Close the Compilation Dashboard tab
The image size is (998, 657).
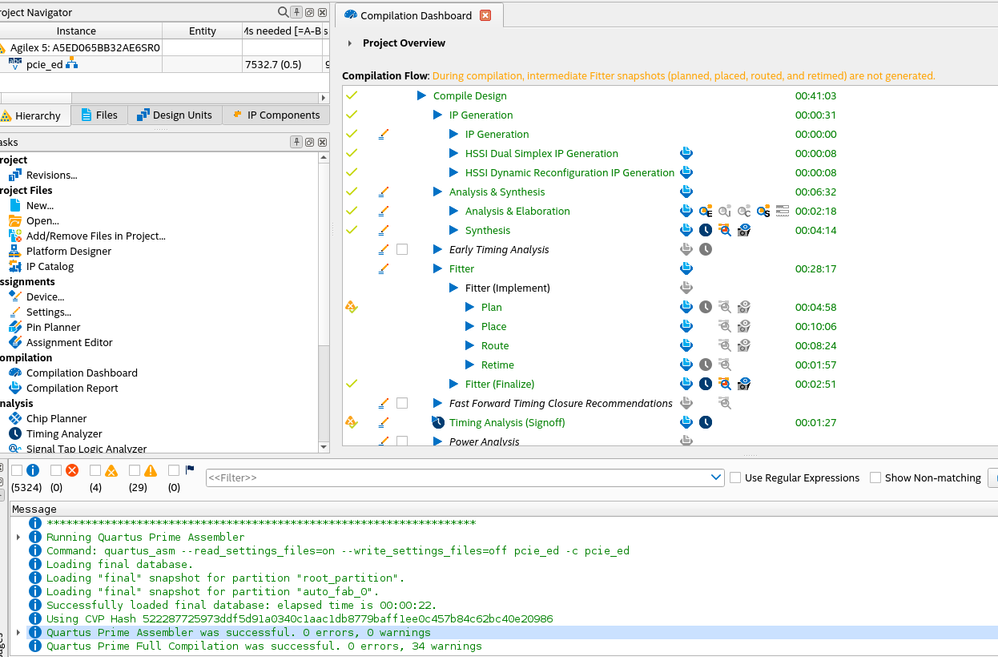pos(486,16)
